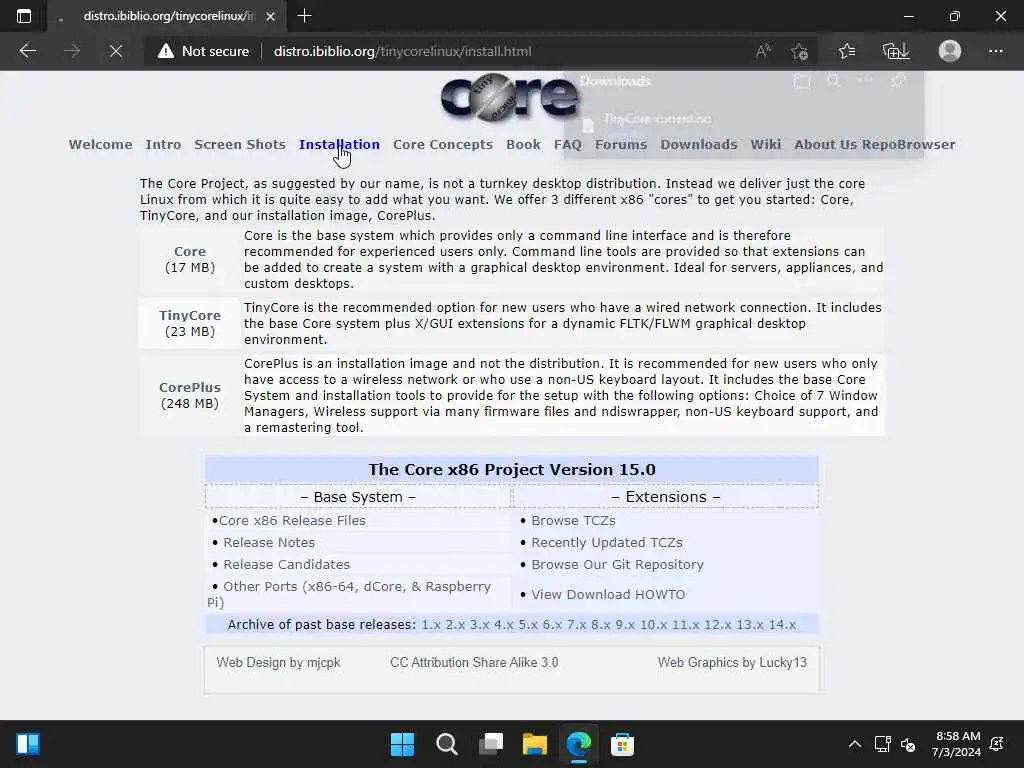1024x768 pixels.
Task: Open File Explorer from taskbar
Action: coord(534,744)
